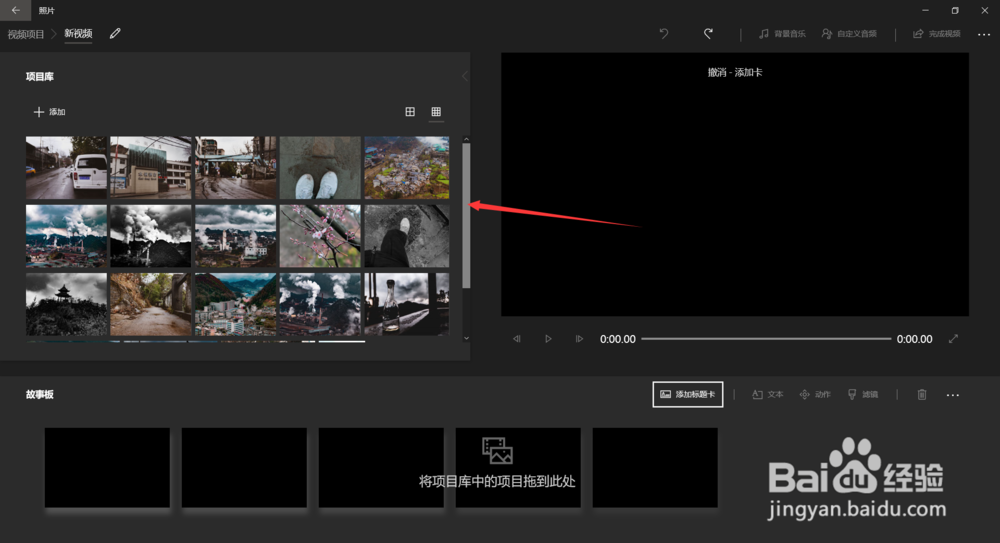Select the cloudy town with smoke photo

(x=235, y=235)
